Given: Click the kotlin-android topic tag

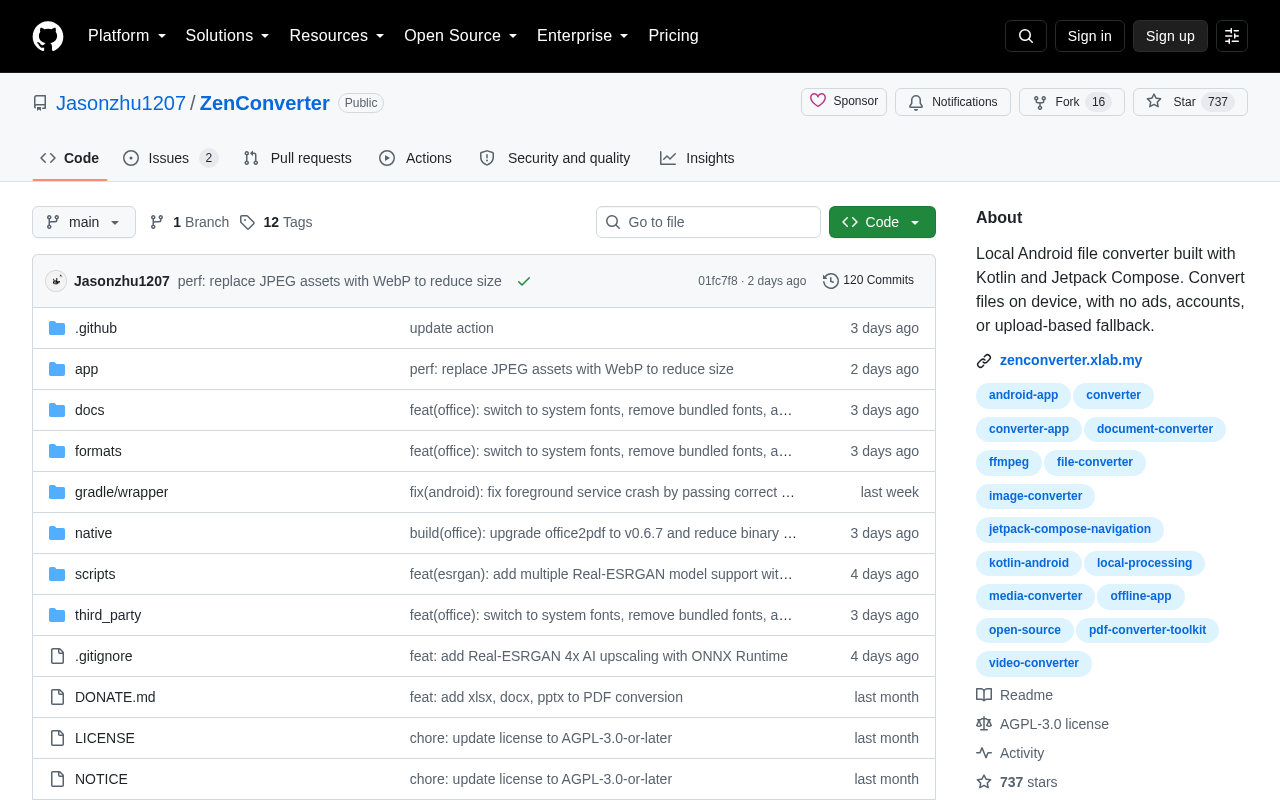Looking at the screenshot, I should [x=1029, y=564].
